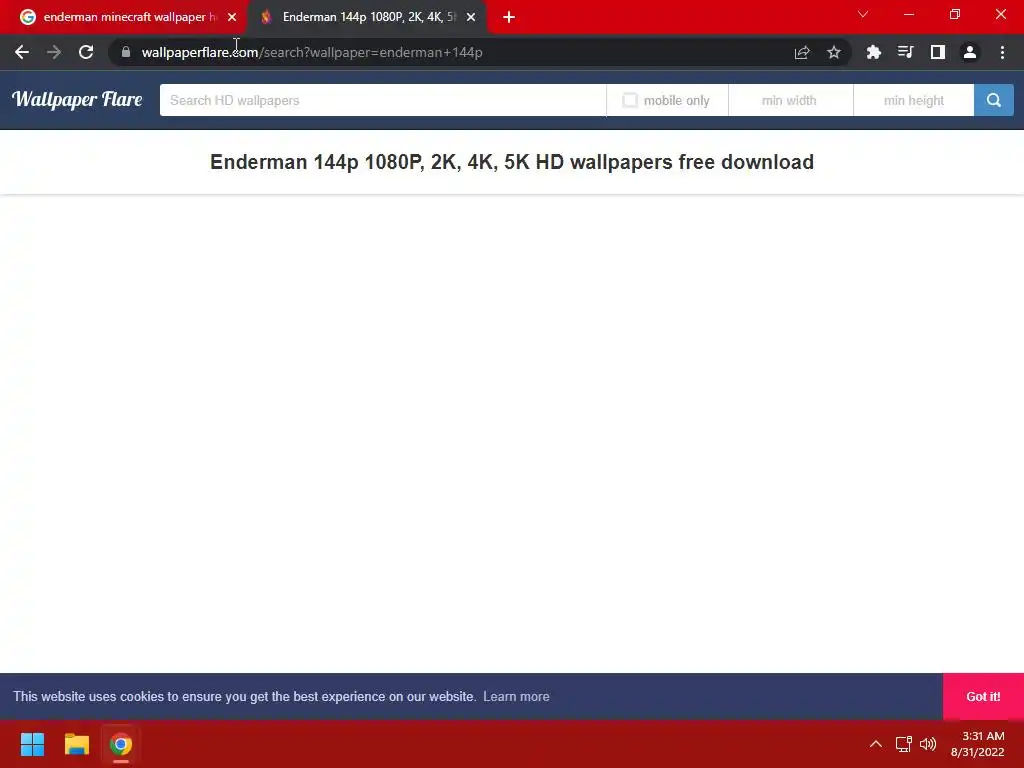Click the Chrome taskbar icon
The height and width of the screenshot is (768, 1024).
[121, 744]
